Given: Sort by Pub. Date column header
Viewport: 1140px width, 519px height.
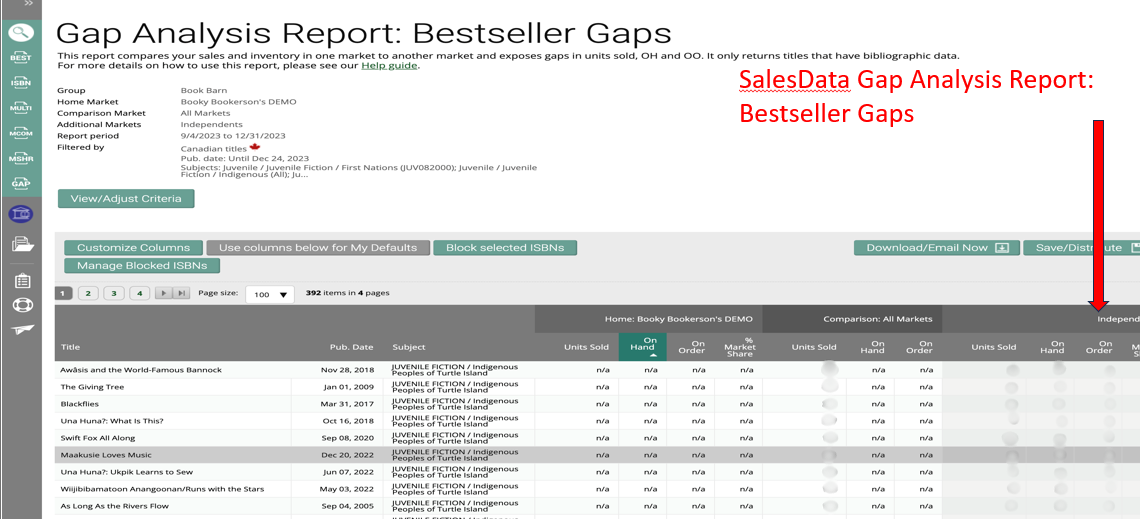Looking at the screenshot, I should coord(352,347).
